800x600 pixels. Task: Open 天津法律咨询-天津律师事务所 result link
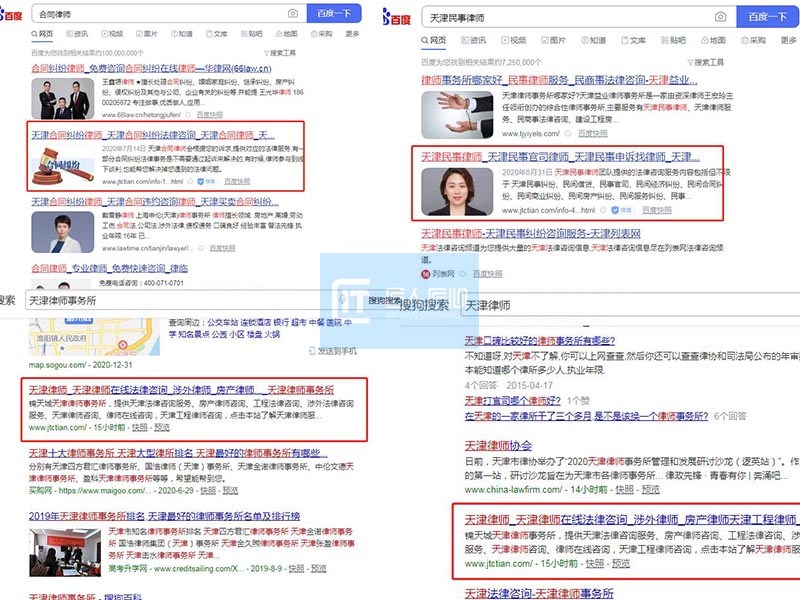[x=539, y=593]
